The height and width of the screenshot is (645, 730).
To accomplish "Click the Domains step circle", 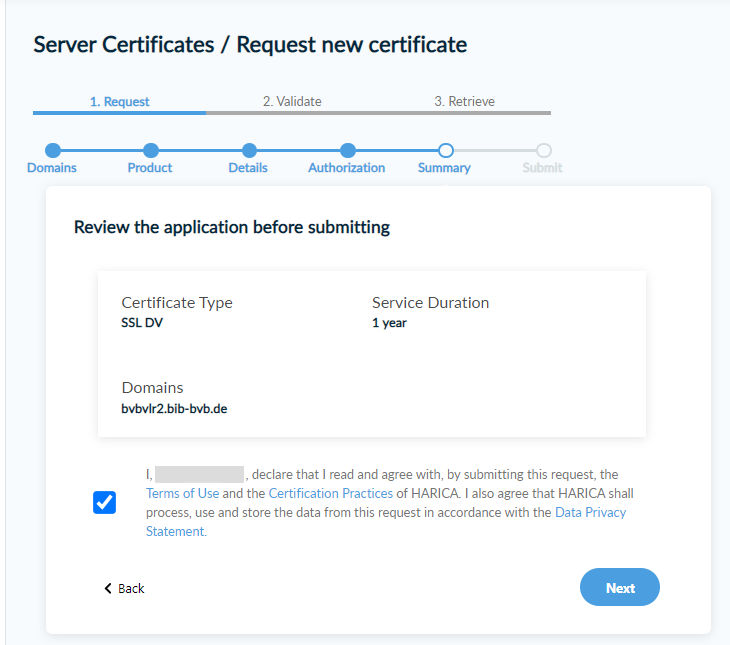I will (x=52, y=151).
